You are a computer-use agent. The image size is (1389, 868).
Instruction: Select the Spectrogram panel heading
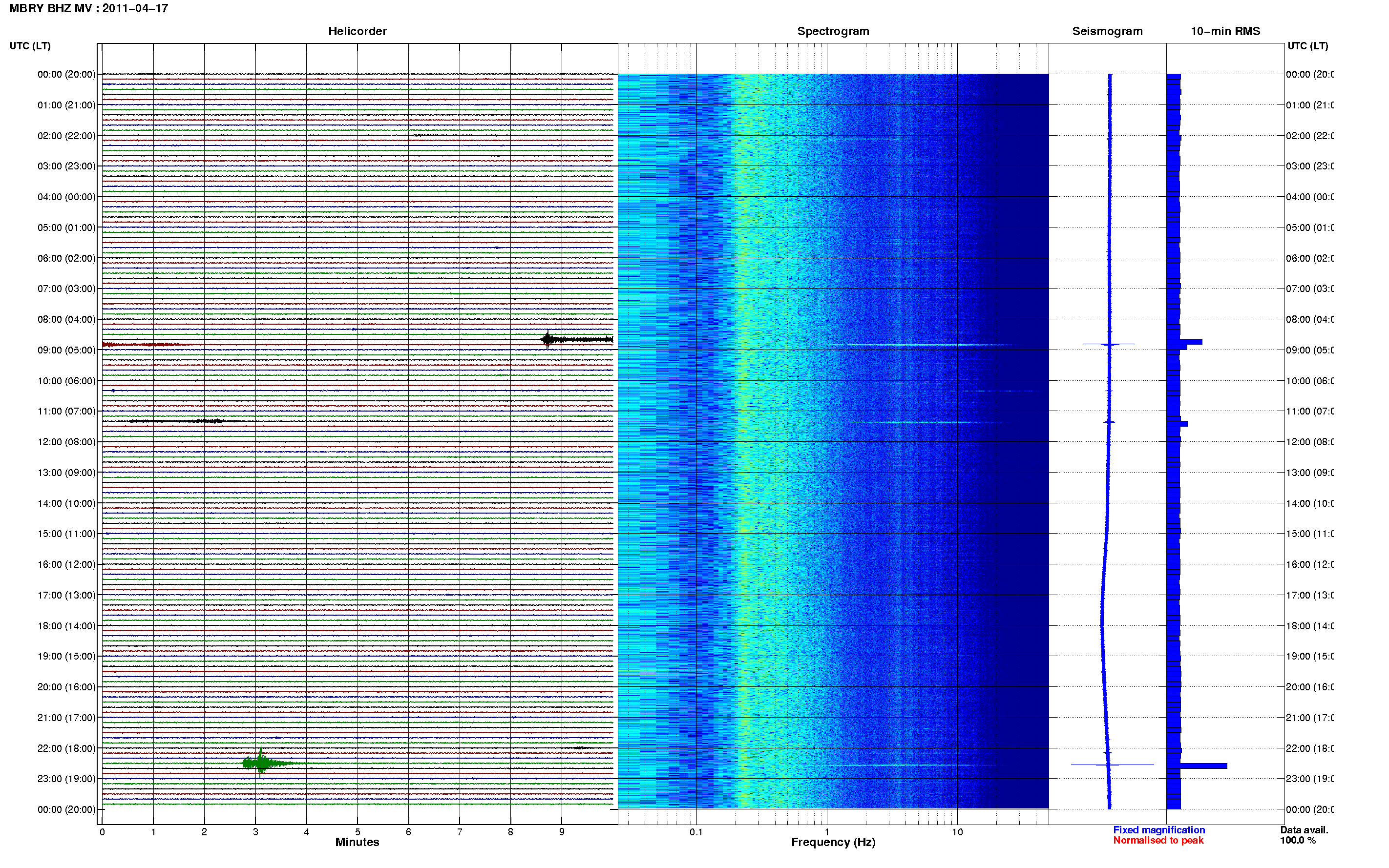pyautogui.click(x=833, y=32)
